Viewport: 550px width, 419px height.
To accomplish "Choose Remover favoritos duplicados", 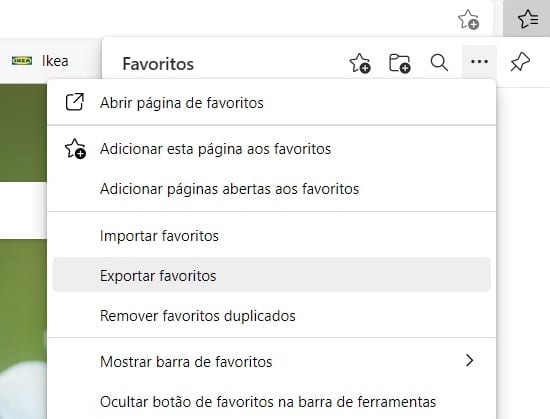I will 271,316.
